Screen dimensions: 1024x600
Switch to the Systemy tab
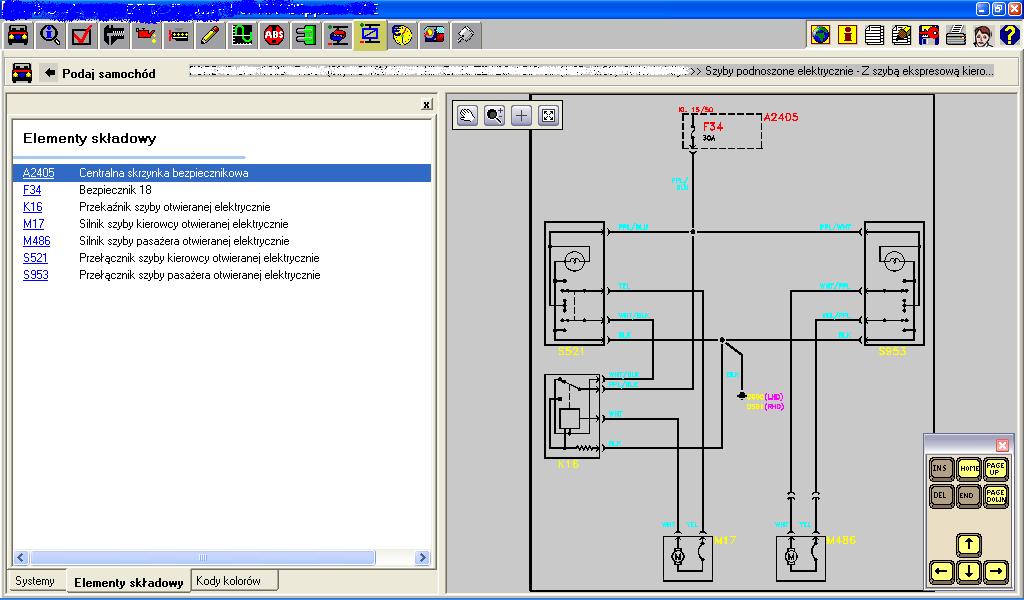35,581
